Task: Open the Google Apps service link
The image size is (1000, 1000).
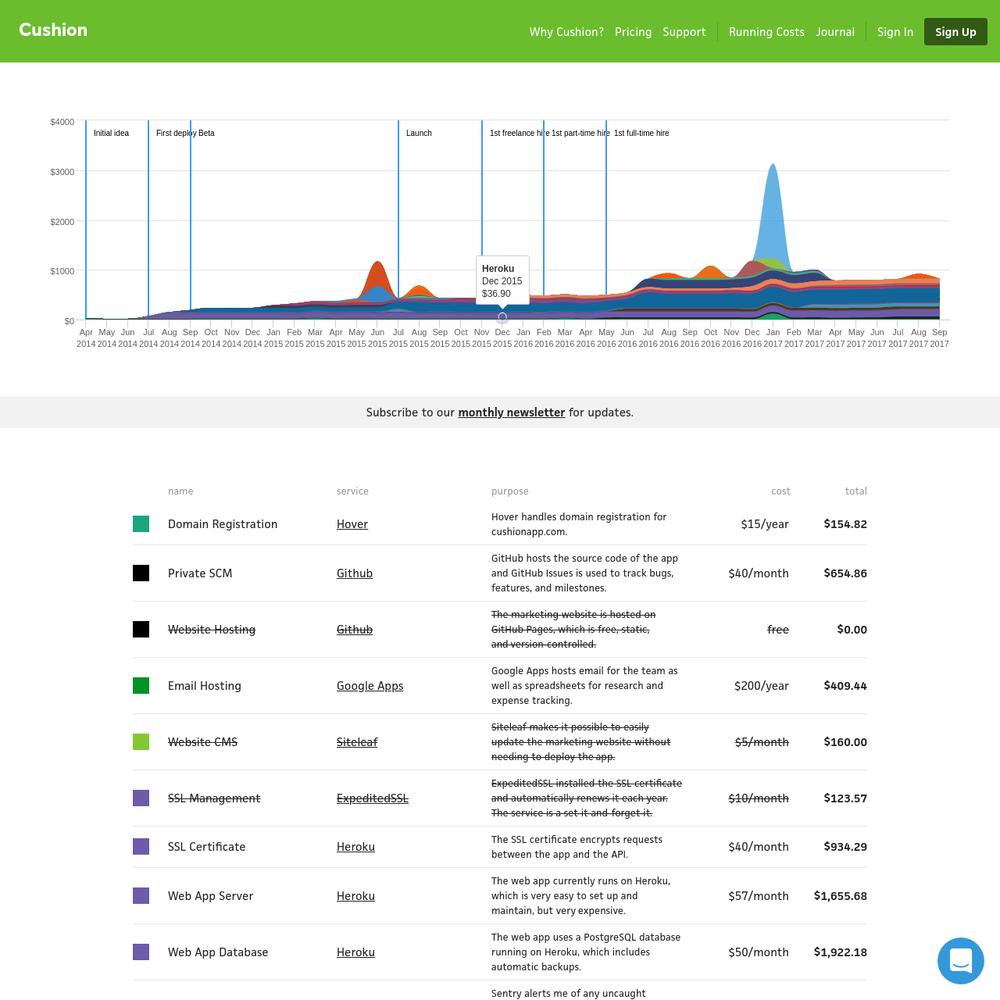Action: pyautogui.click(x=370, y=686)
